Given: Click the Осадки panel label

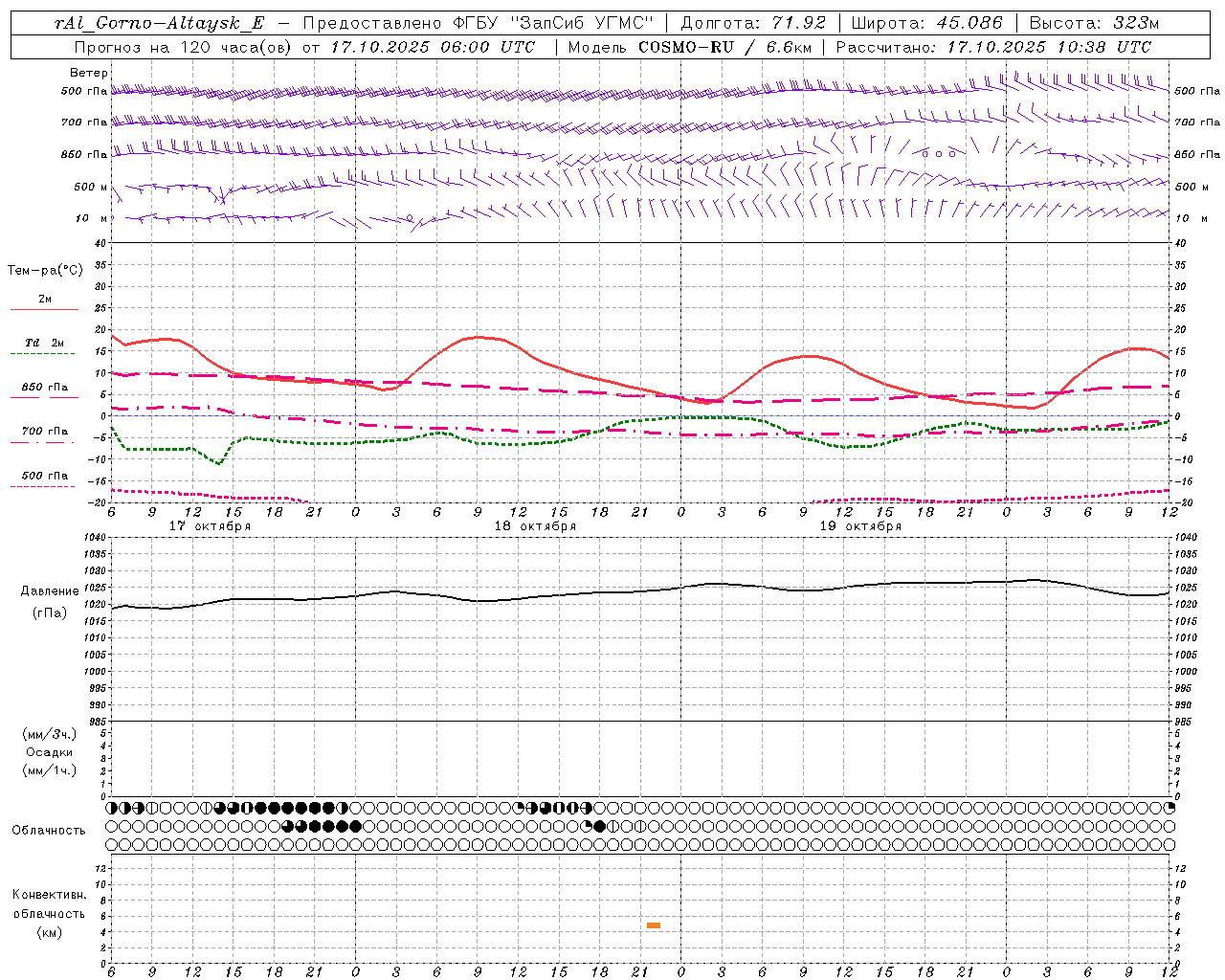Looking at the screenshot, I should click(x=50, y=753).
